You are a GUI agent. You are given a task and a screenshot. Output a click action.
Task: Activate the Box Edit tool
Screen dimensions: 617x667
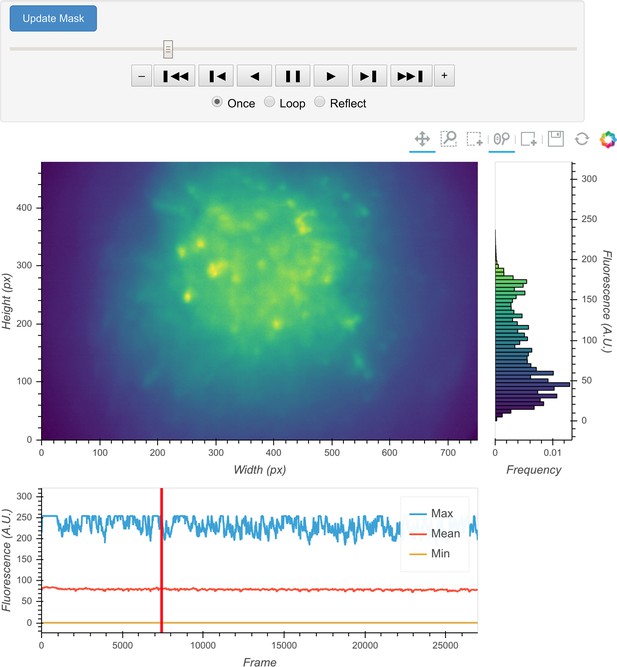[529, 139]
